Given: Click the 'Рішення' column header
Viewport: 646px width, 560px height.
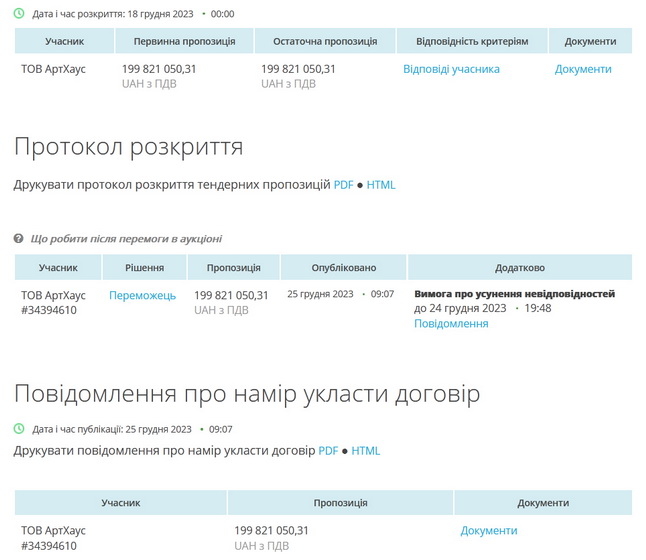Looking at the screenshot, I should pyautogui.click(x=144, y=268).
